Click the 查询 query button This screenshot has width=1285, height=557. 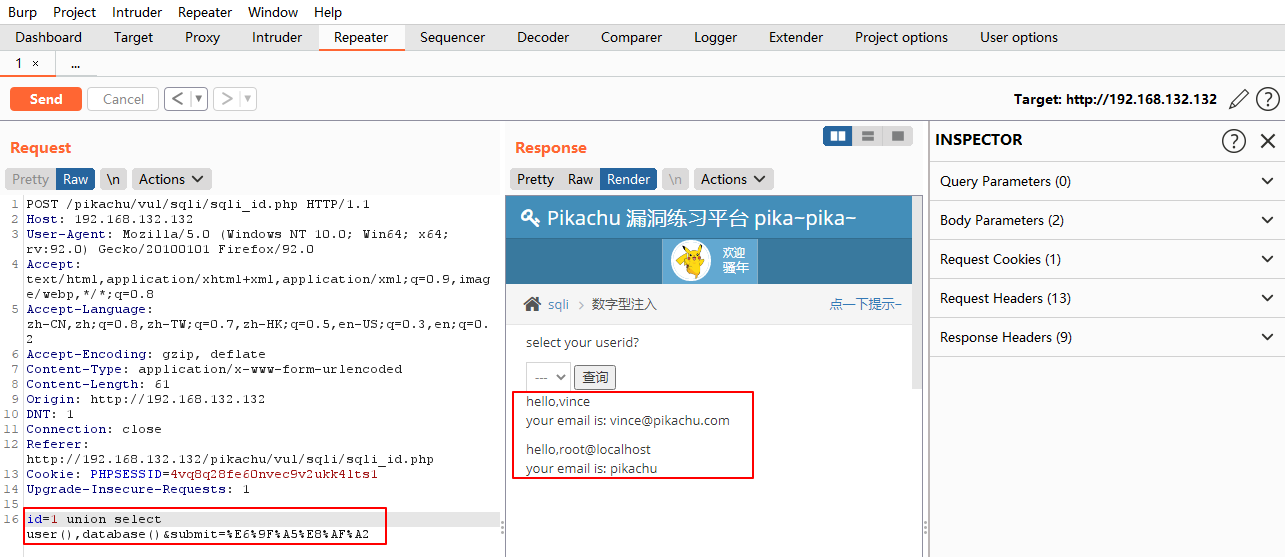click(596, 377)
